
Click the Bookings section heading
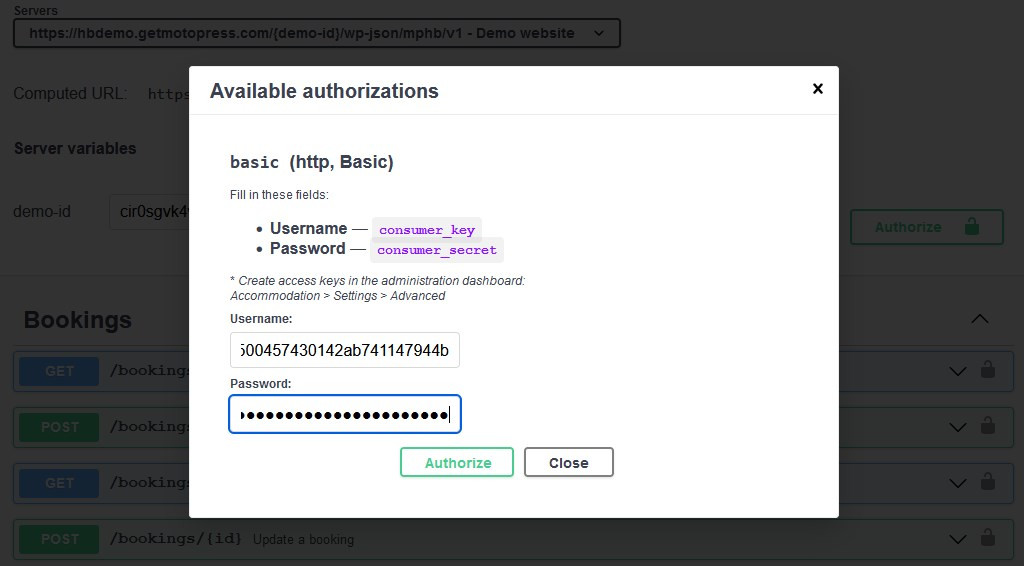pyautogui.click(x=78, y=320)
